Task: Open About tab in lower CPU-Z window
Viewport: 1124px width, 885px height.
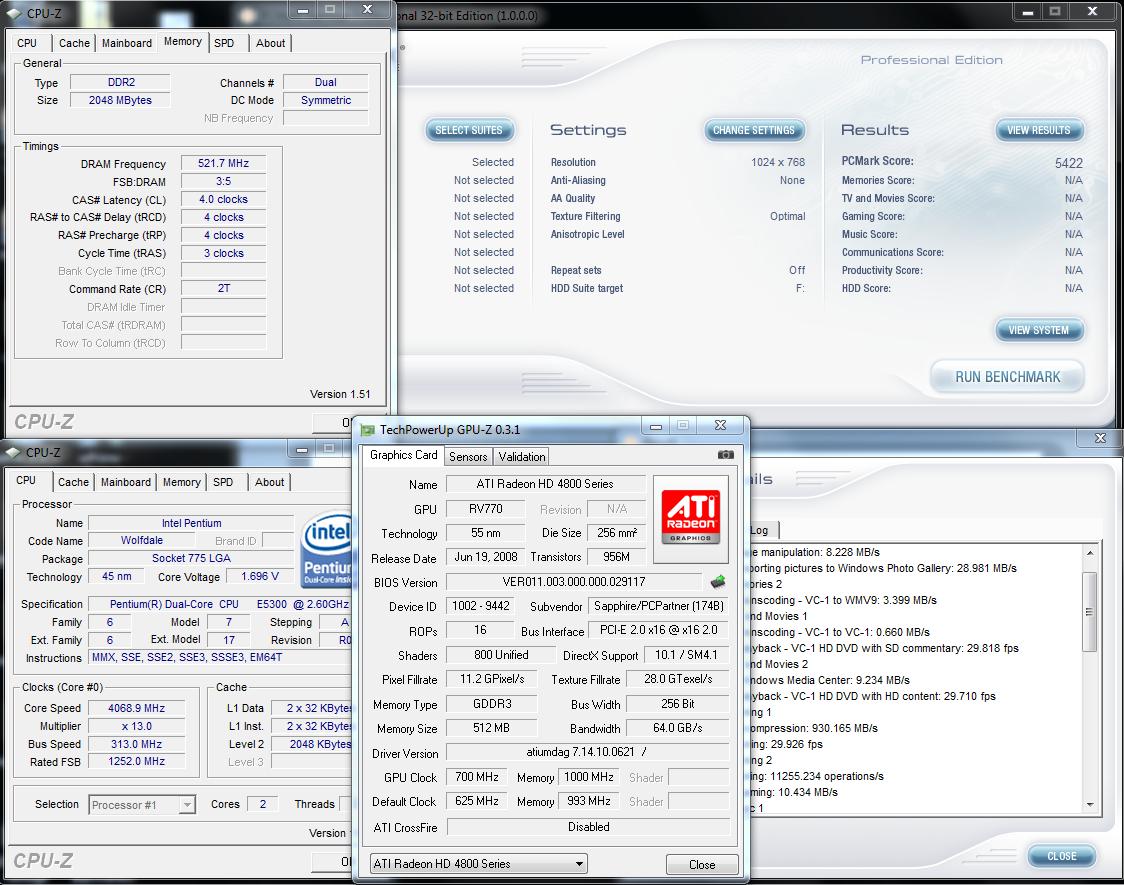Action: coord(270,482)
